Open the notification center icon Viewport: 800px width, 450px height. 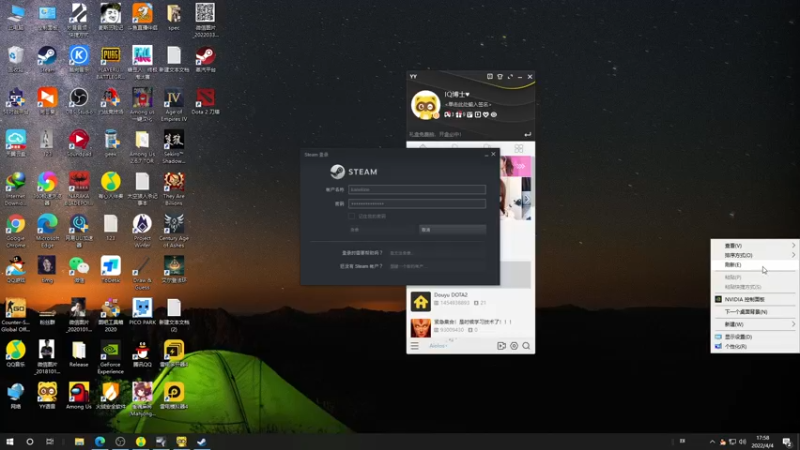787,442
